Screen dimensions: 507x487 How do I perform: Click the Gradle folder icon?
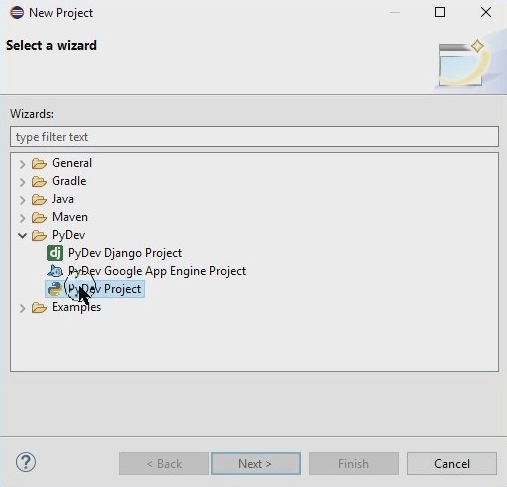tap(39, 181)
